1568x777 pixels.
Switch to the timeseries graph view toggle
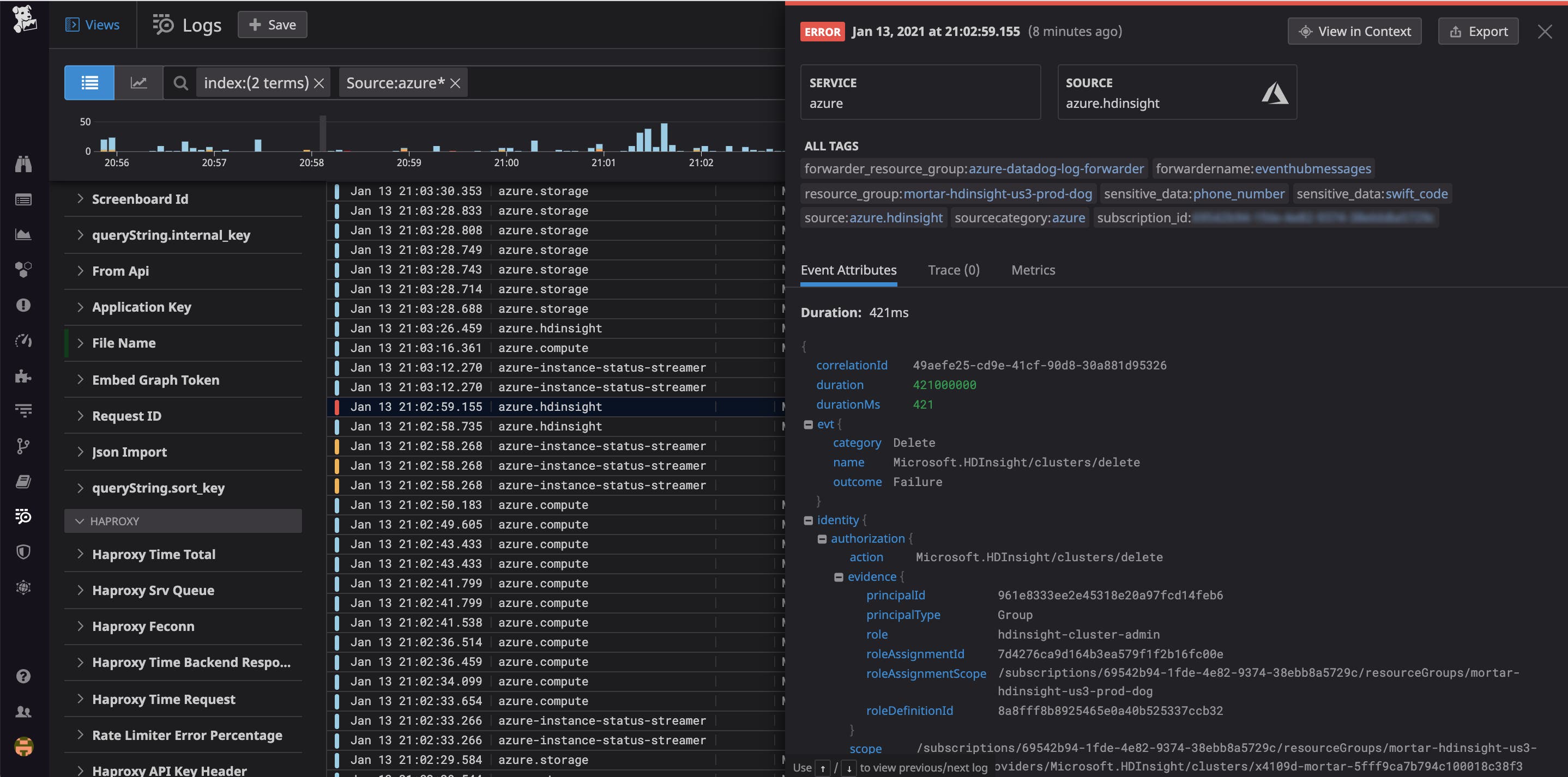(139, 82)
